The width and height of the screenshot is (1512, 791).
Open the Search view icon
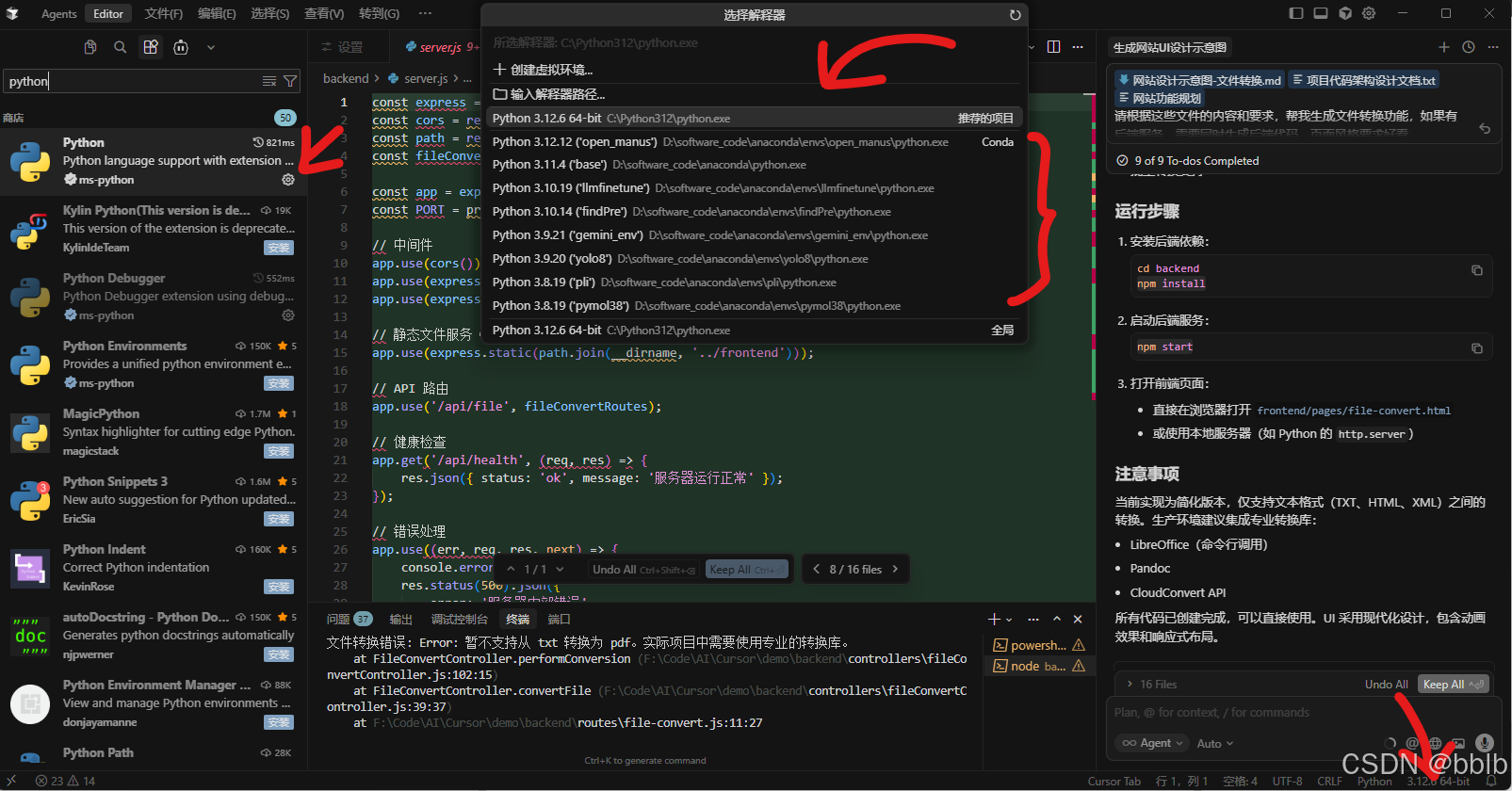[121, 47]
